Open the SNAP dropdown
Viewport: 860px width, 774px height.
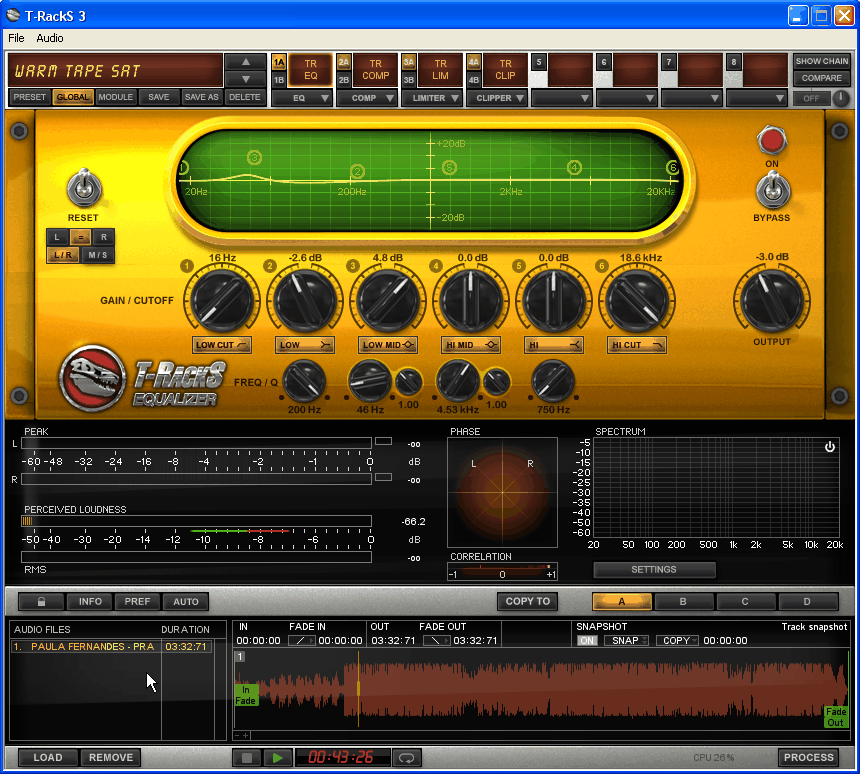(626, 641)
